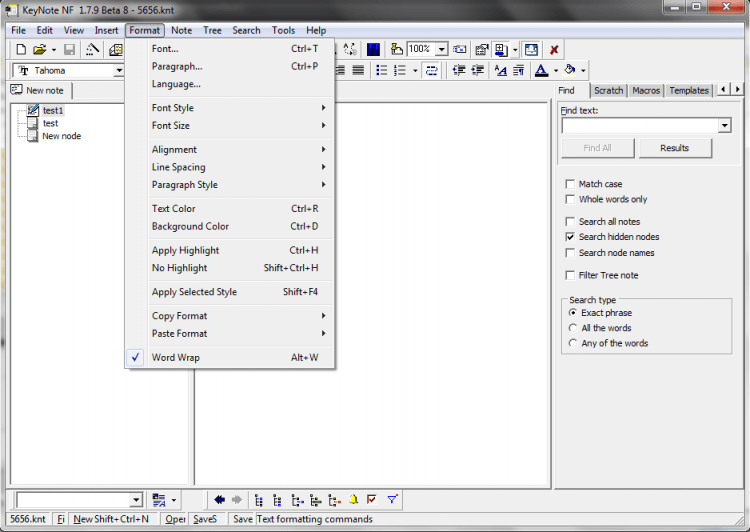Viewport: 750px width, 532px height.
Task: Click the navigate back arrow icon
Action: click(219, 500)
